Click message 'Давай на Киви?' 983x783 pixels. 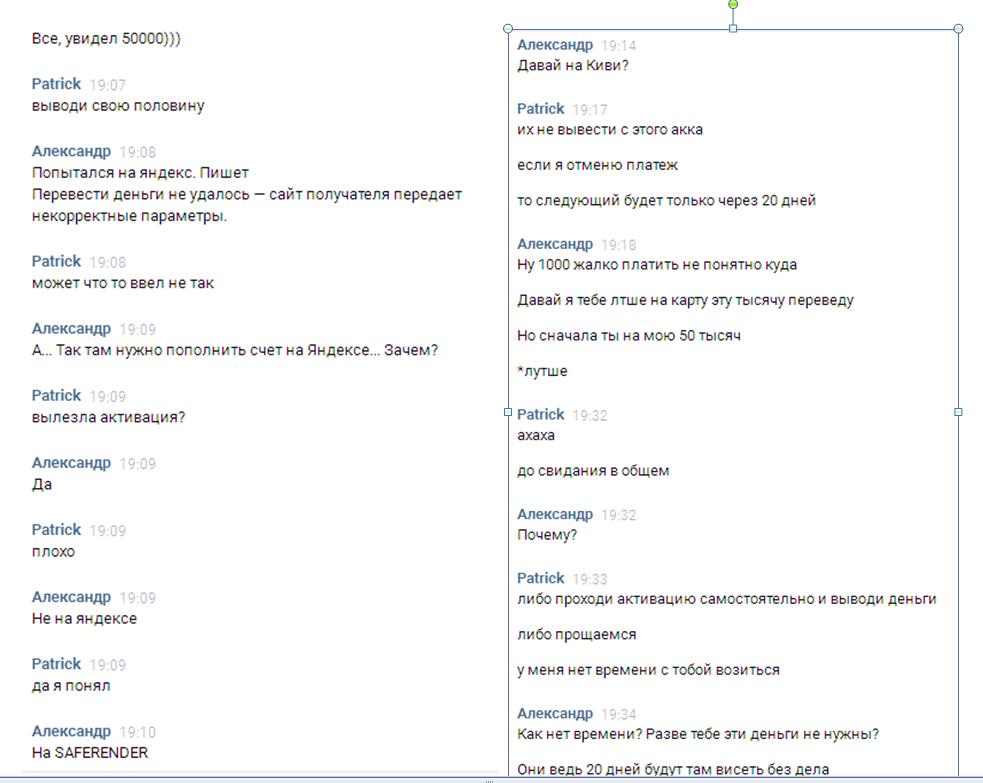[x=573, y=65]
